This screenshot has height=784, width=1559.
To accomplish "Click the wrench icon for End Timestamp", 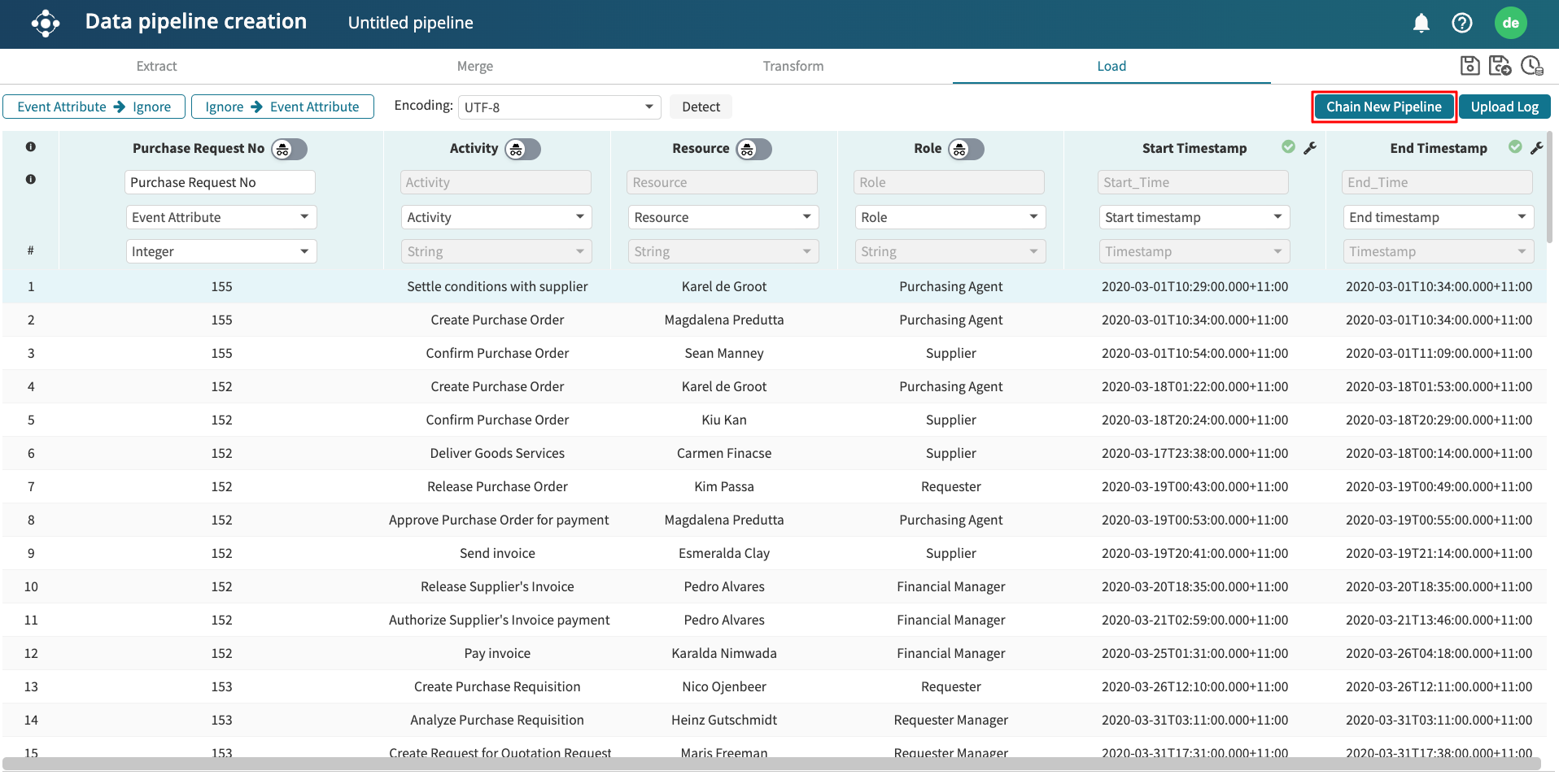I will (1536, 148).
